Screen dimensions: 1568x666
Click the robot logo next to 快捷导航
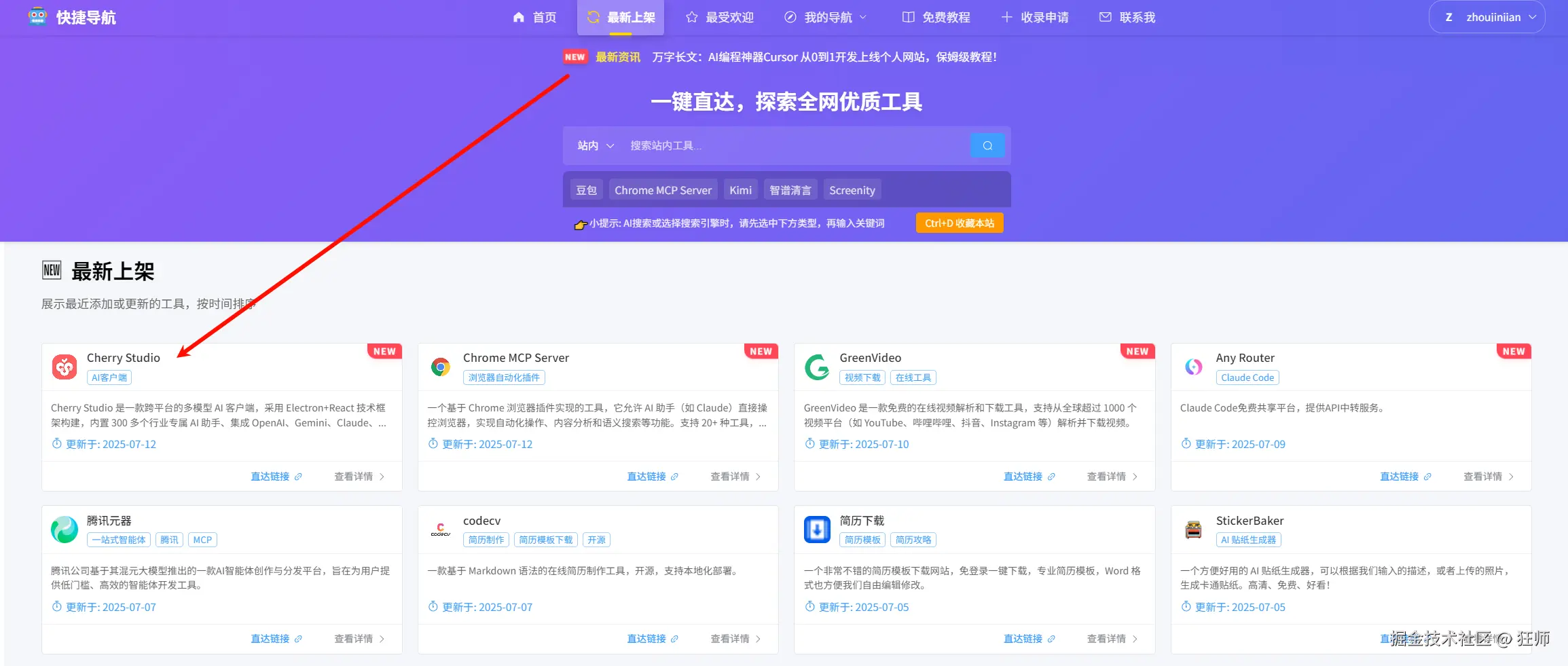point(37,16)
